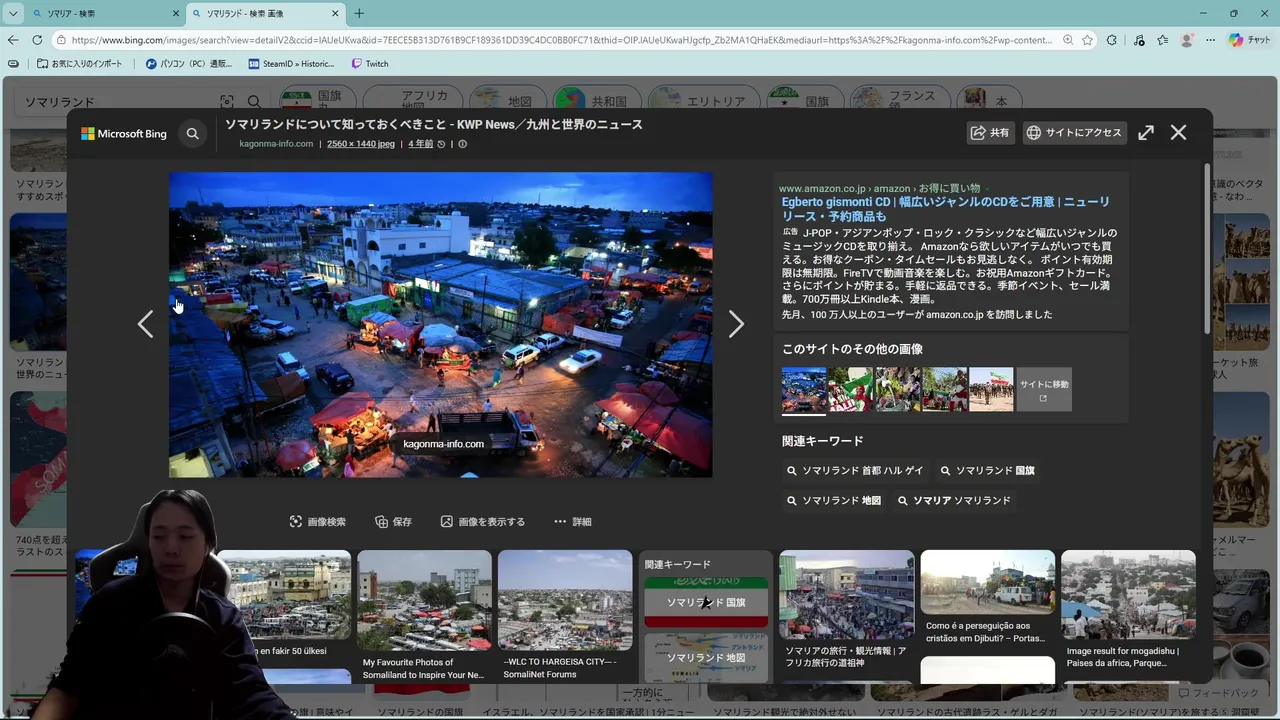Click the 共有 share button
Screen dimensions: 1280x720
[x=991, y=132]
